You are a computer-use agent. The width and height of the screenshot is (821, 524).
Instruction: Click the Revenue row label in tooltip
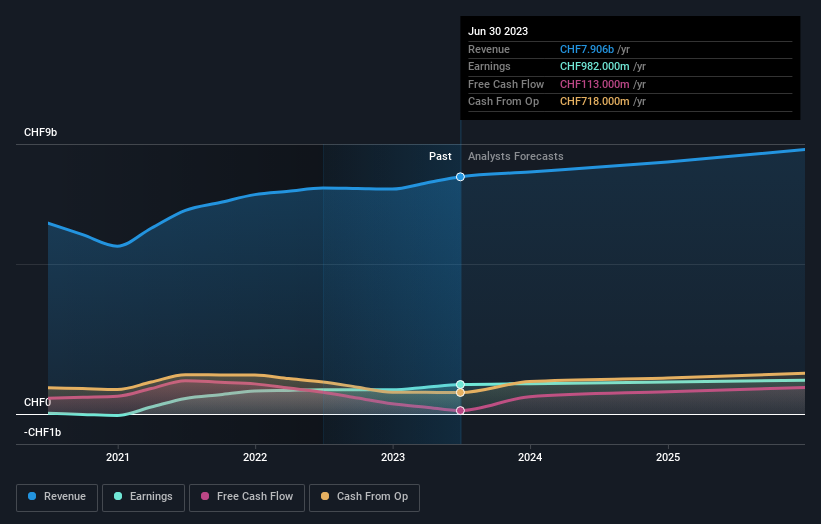coord(489,49)
